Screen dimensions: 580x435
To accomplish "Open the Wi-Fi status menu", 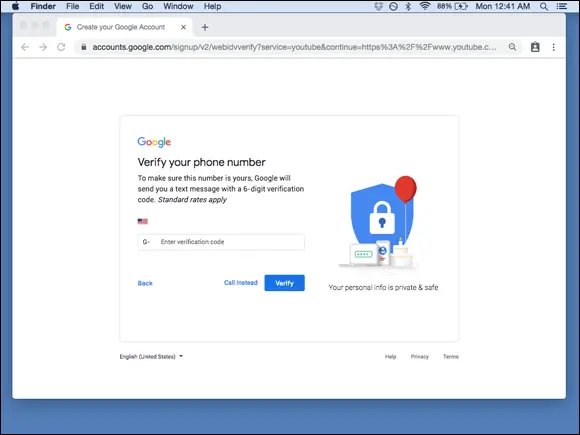I will pyautogui.click(x=425, y=6).
